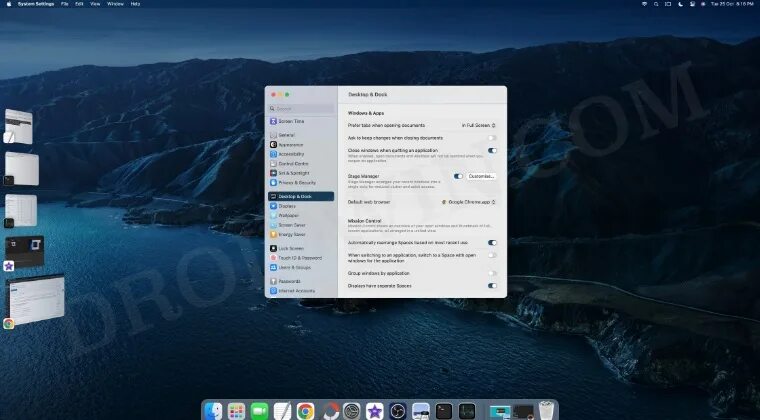Screen dimensions: 760x420
Task: Click the settings Search field
Action: tap(301, 109)
